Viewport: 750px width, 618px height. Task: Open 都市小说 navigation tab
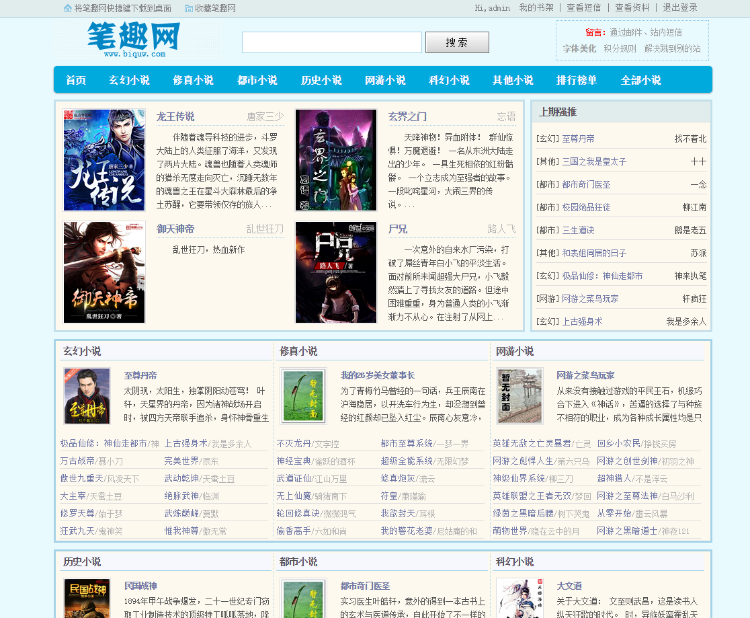[257, 80]
